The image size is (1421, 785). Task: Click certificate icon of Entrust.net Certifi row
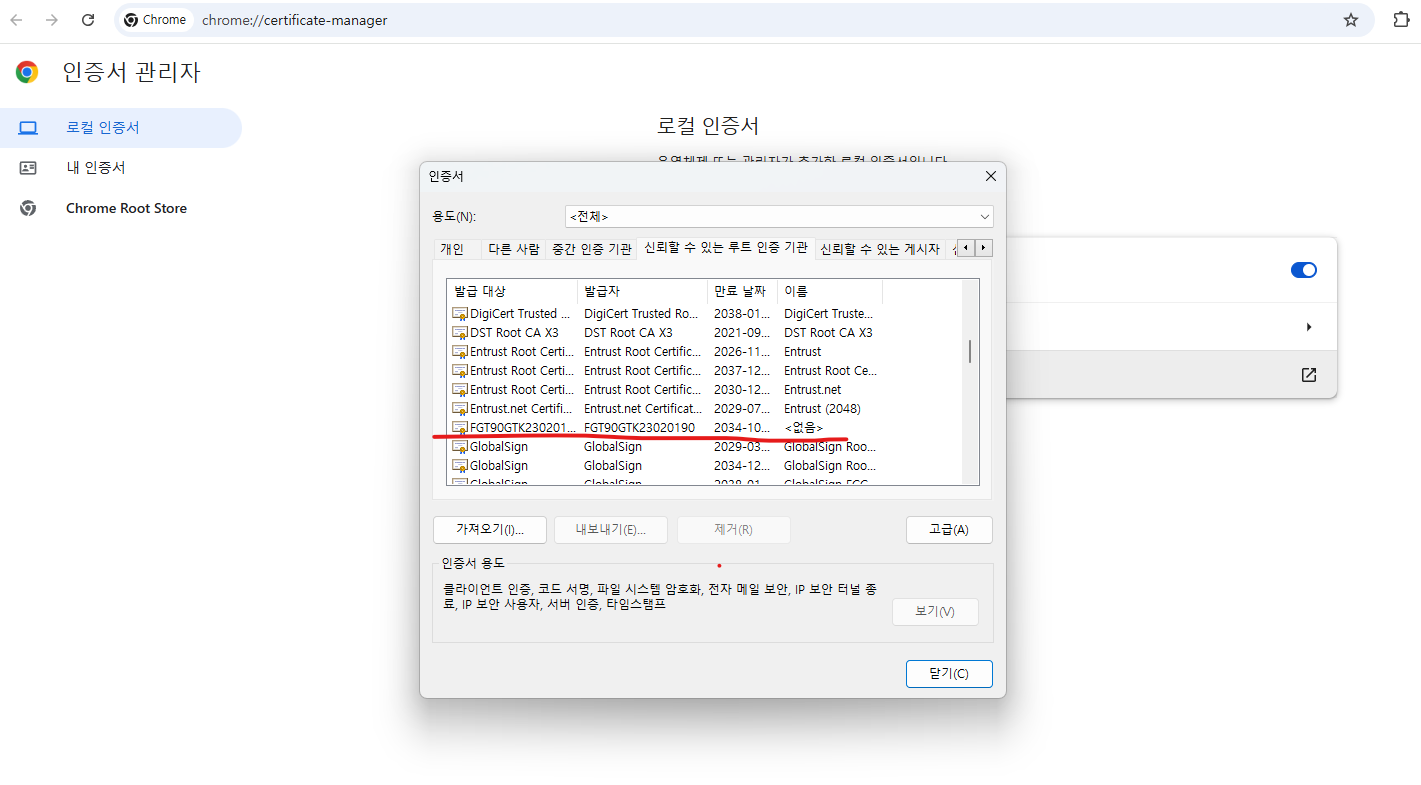[x=460, y=409]
